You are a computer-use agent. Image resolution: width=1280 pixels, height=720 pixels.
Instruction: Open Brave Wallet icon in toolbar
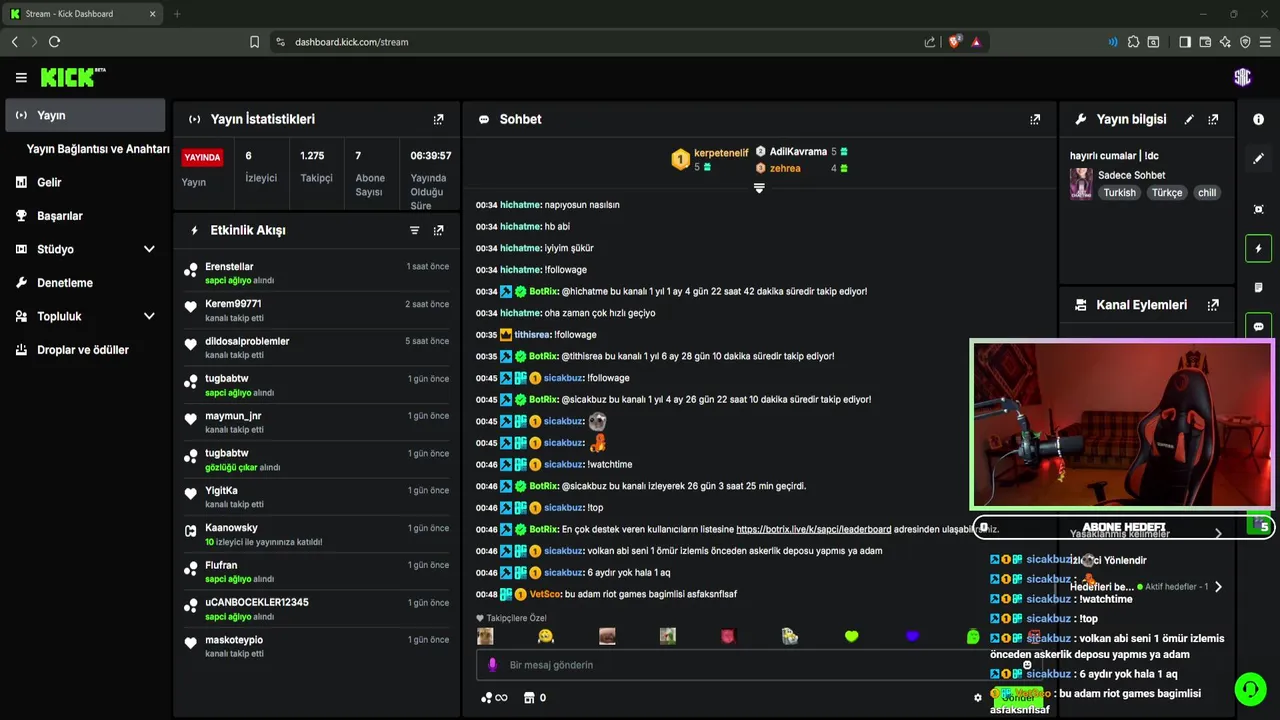tap(1205, 42)
